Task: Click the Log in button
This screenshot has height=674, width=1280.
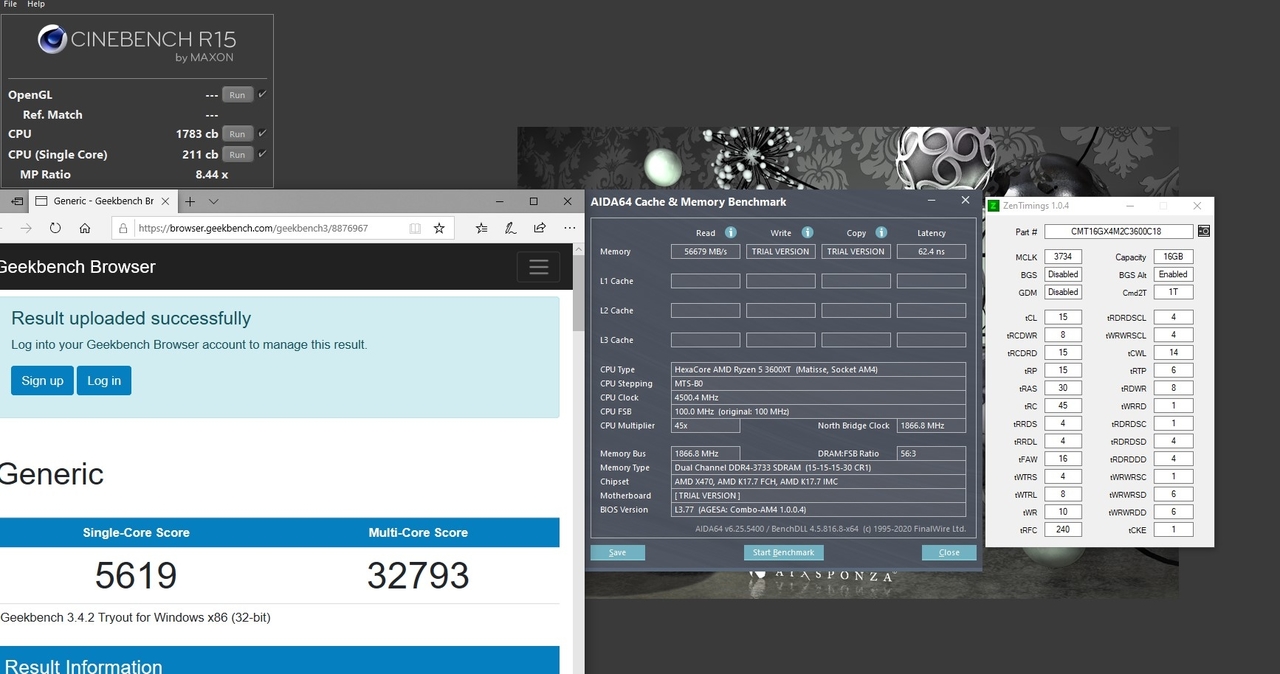Action: [x=104, y=380]
